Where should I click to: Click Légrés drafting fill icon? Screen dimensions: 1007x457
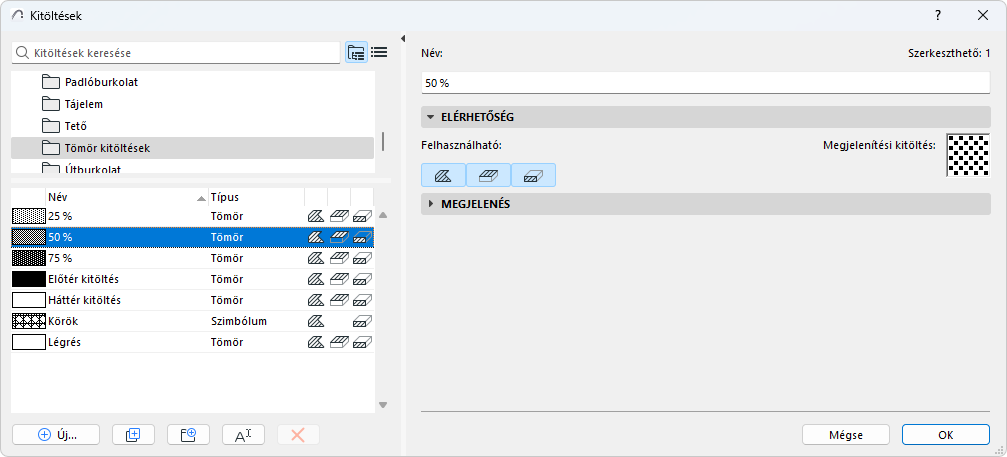click(x=315, y=342)
